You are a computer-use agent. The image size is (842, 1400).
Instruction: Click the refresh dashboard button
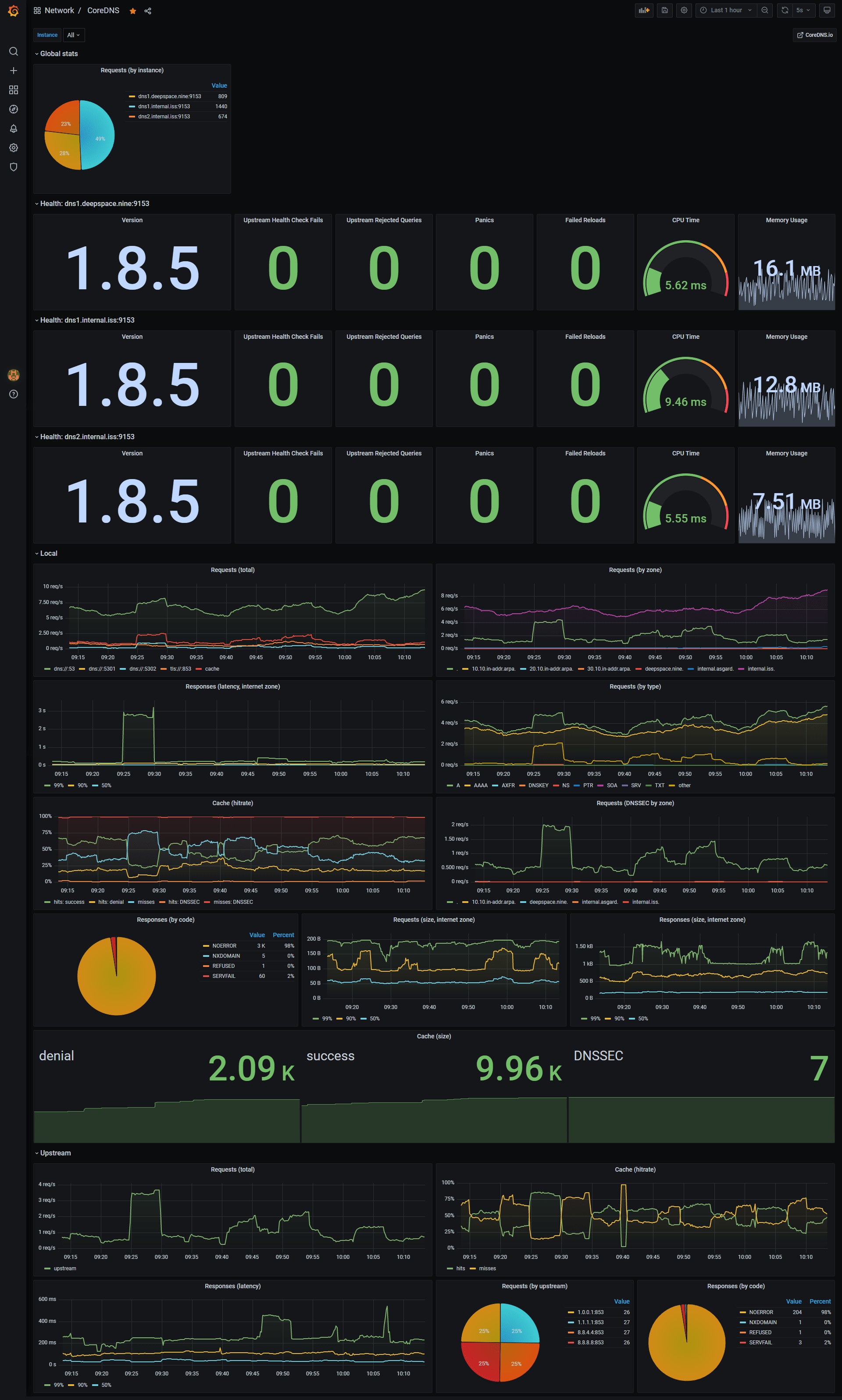pyautogui.click(x=785, y=10)
